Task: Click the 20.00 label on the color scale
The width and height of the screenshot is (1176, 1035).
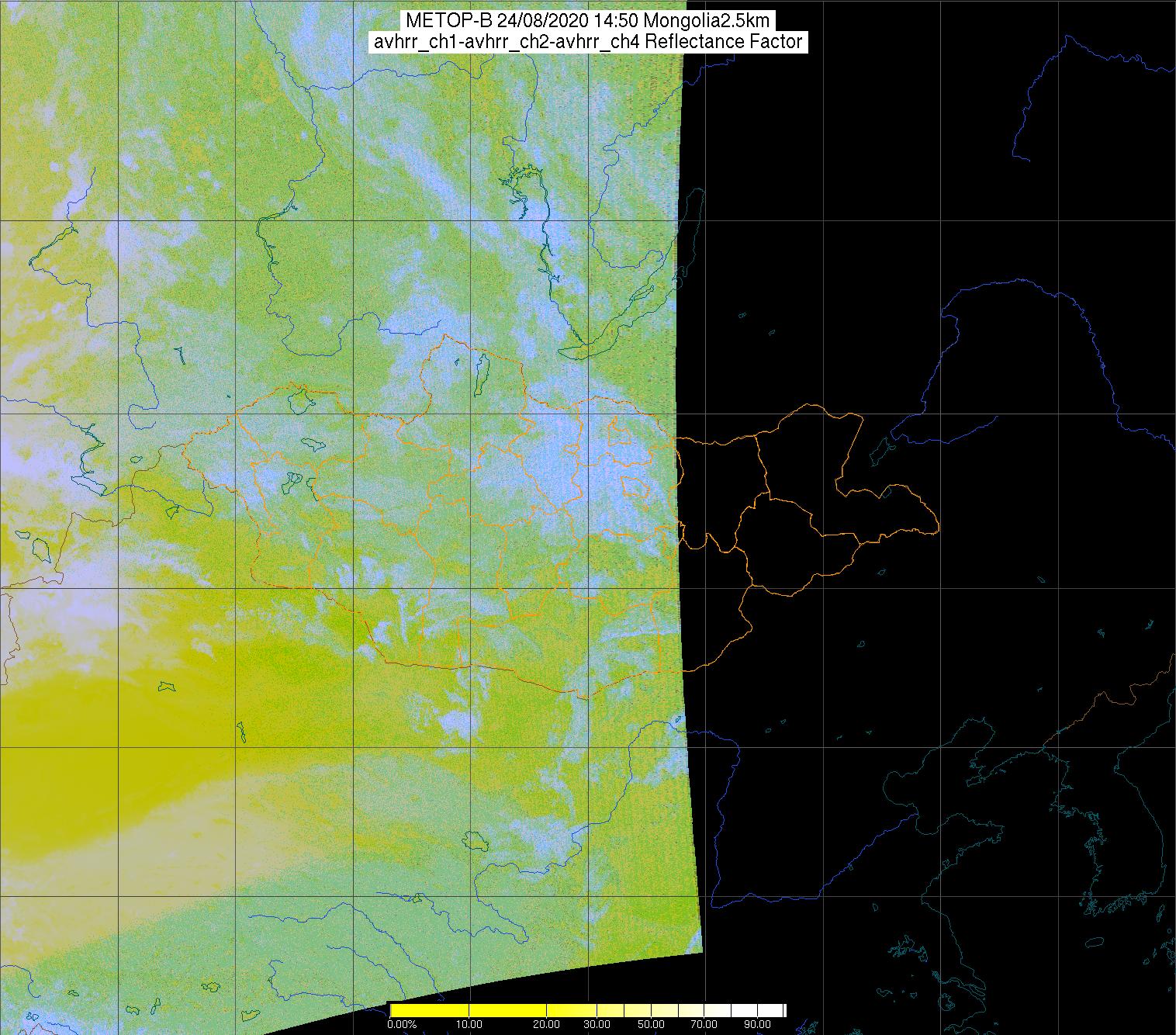Action: [547, 1024]
